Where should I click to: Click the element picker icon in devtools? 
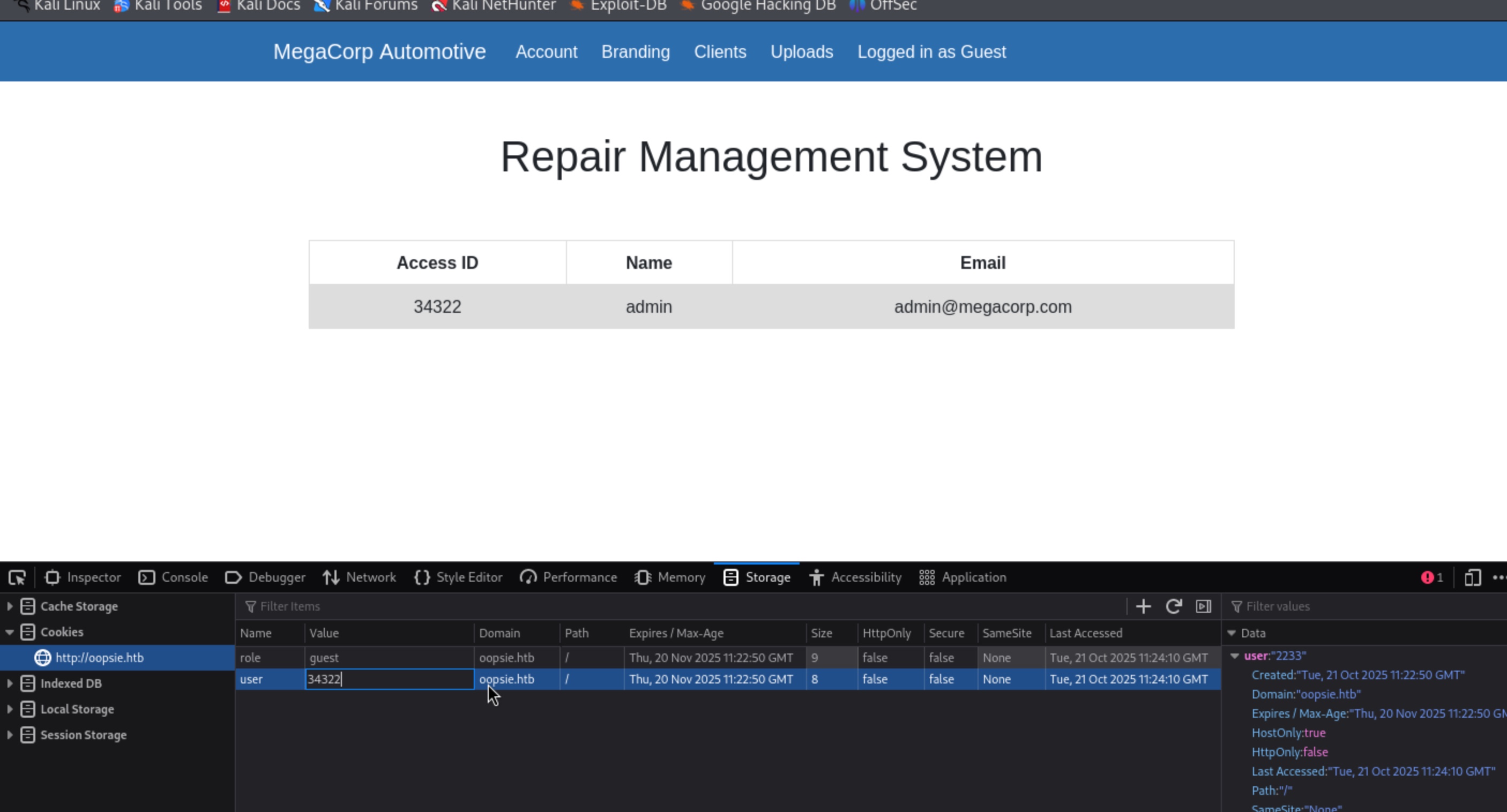click(x=17, y=577)
